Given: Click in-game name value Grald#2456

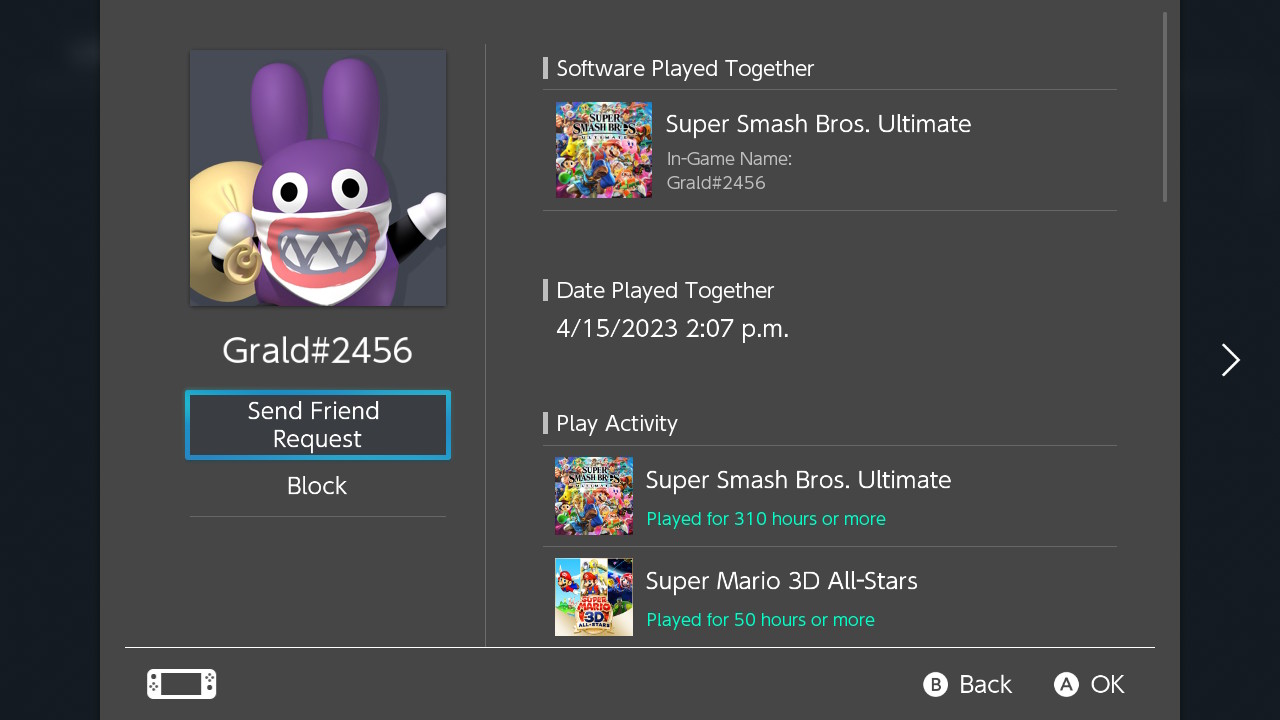Looking at the screenshot, I should [716, 183].
